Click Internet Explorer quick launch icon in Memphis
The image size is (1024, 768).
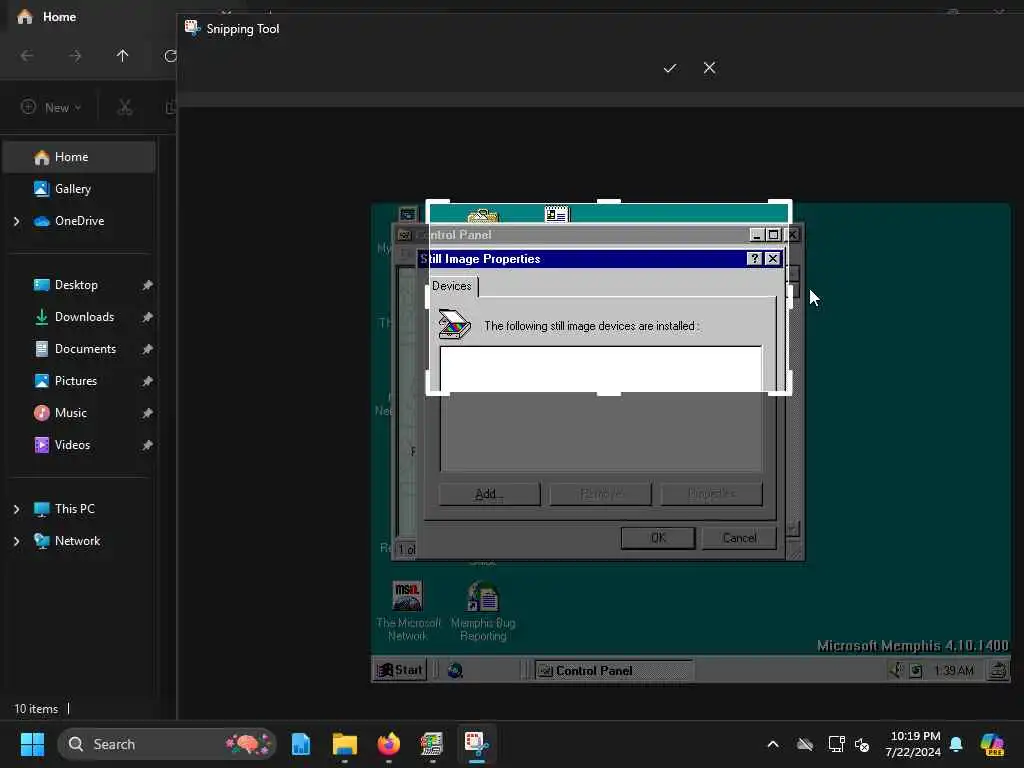pyautogui.click(x=455, y=670)
